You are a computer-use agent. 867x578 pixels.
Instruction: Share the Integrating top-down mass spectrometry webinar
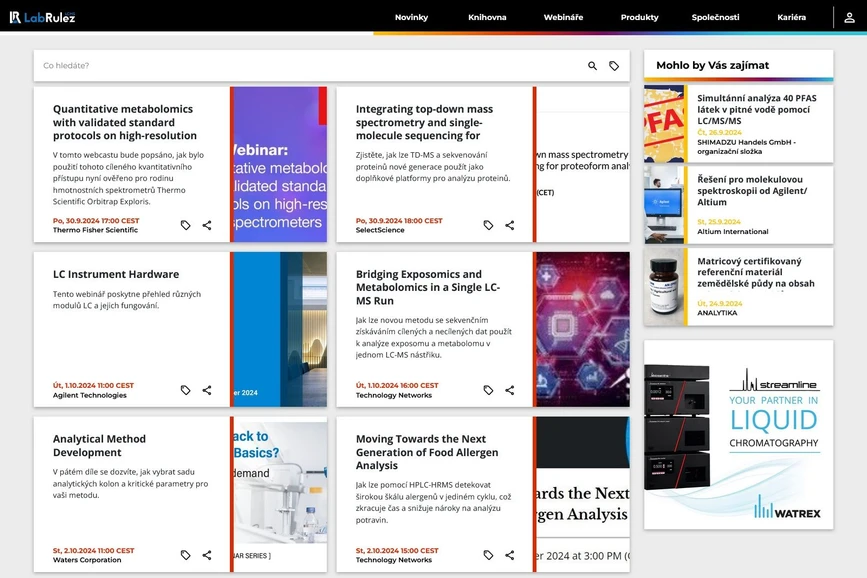pyautogui.click(x=510, y=225)
